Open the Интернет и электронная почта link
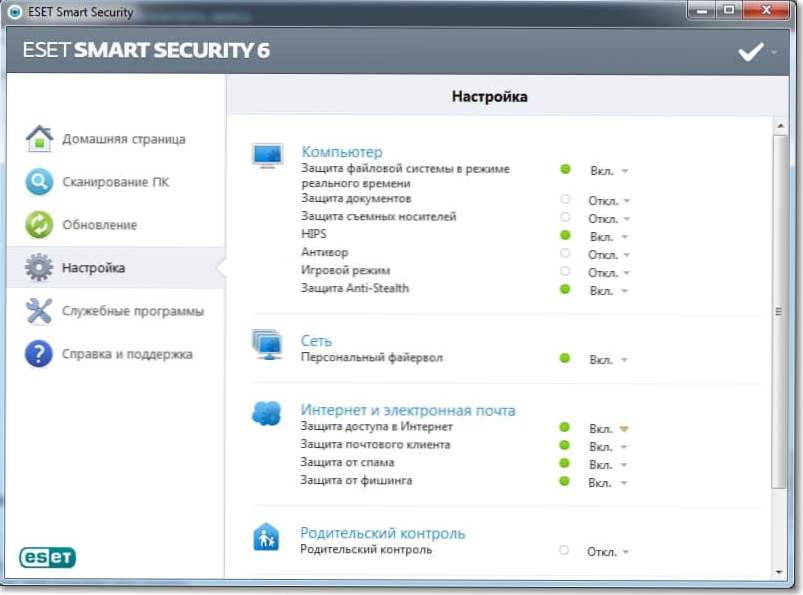Viewport: 803px width, 595px height. tap(408, 410)
